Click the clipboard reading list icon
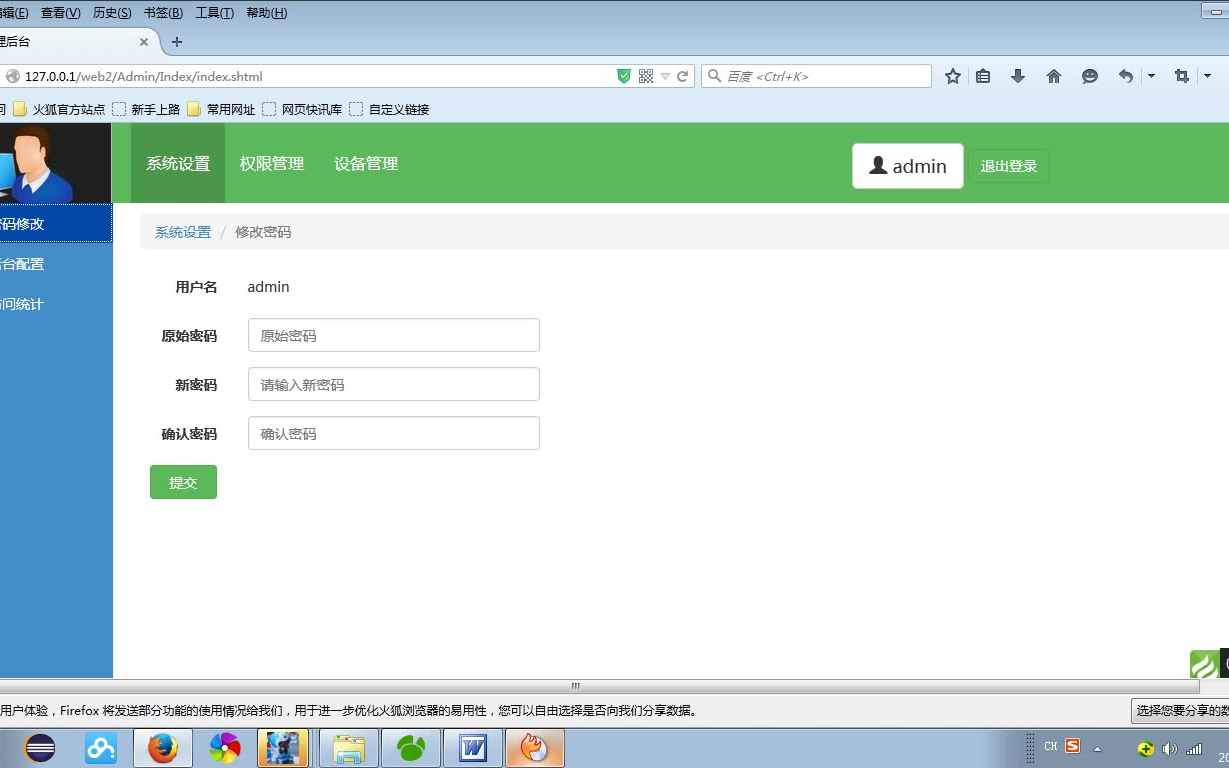The image size is (1229, 768). 985,75
